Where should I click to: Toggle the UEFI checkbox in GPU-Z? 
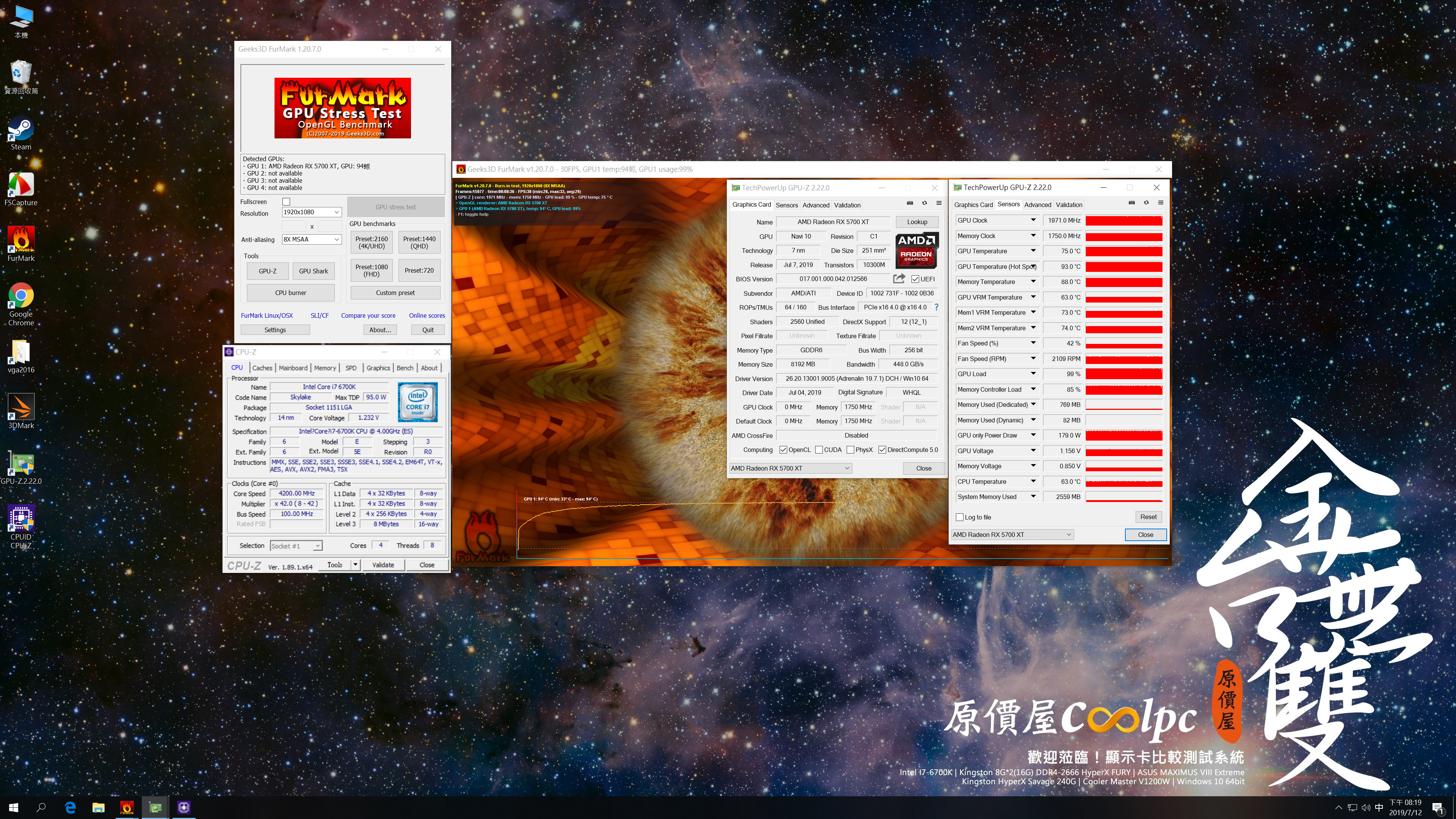coord(915,279)
